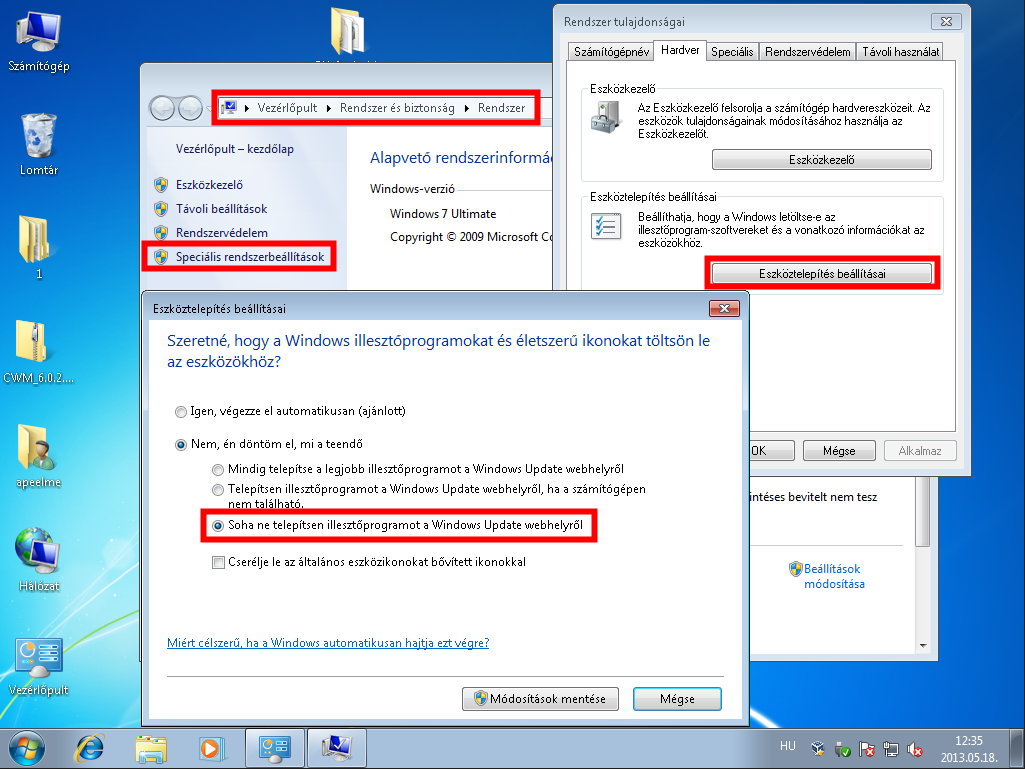This screenshot has height=769, width=1025.
Task: Select "Nem, én döntöm el" option
Action: [x=180, y=445]
